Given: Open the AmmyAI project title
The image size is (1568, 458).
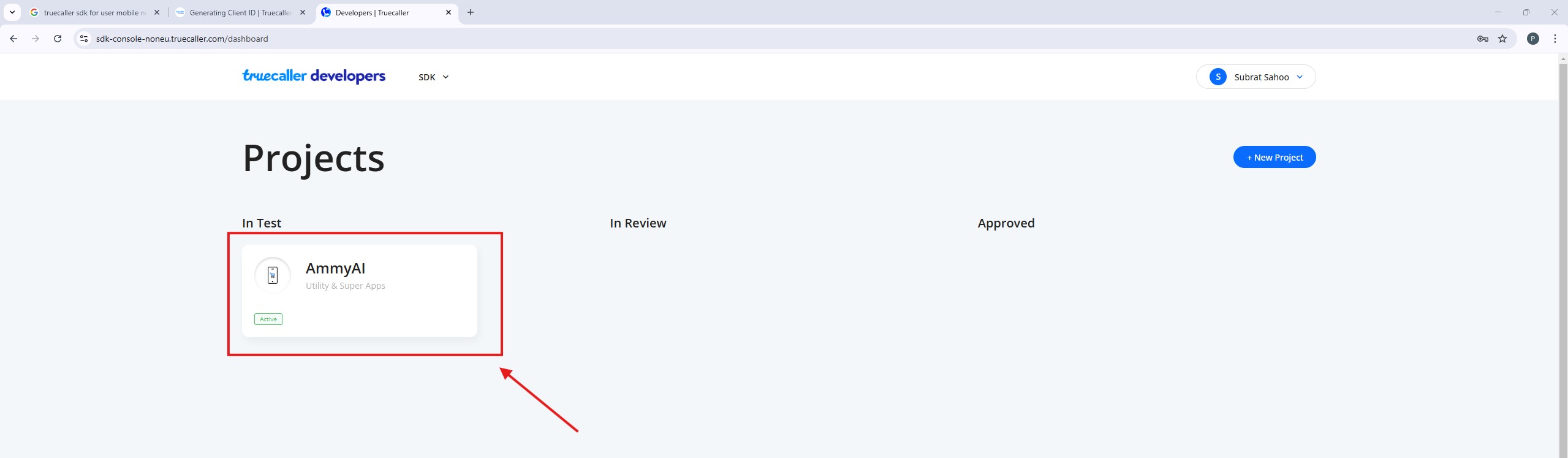Looking at the screenshot, I should click(335, 269).
